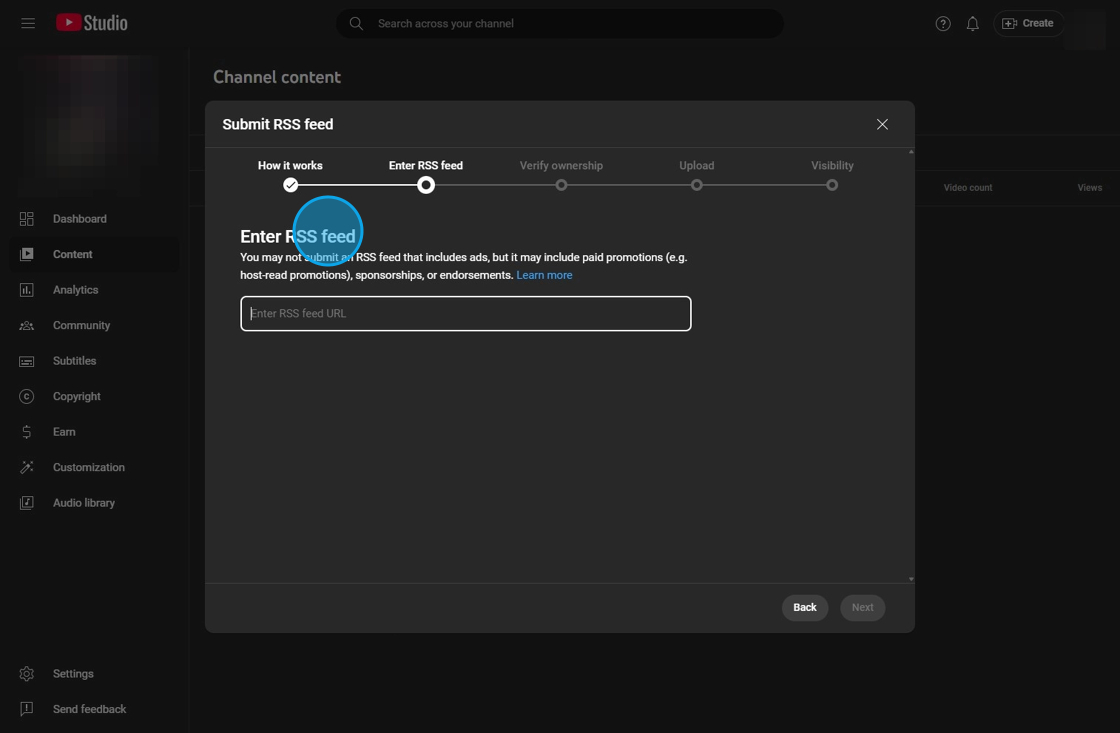
Task: Click the Analytics chart icon
Action: (26, 290)
